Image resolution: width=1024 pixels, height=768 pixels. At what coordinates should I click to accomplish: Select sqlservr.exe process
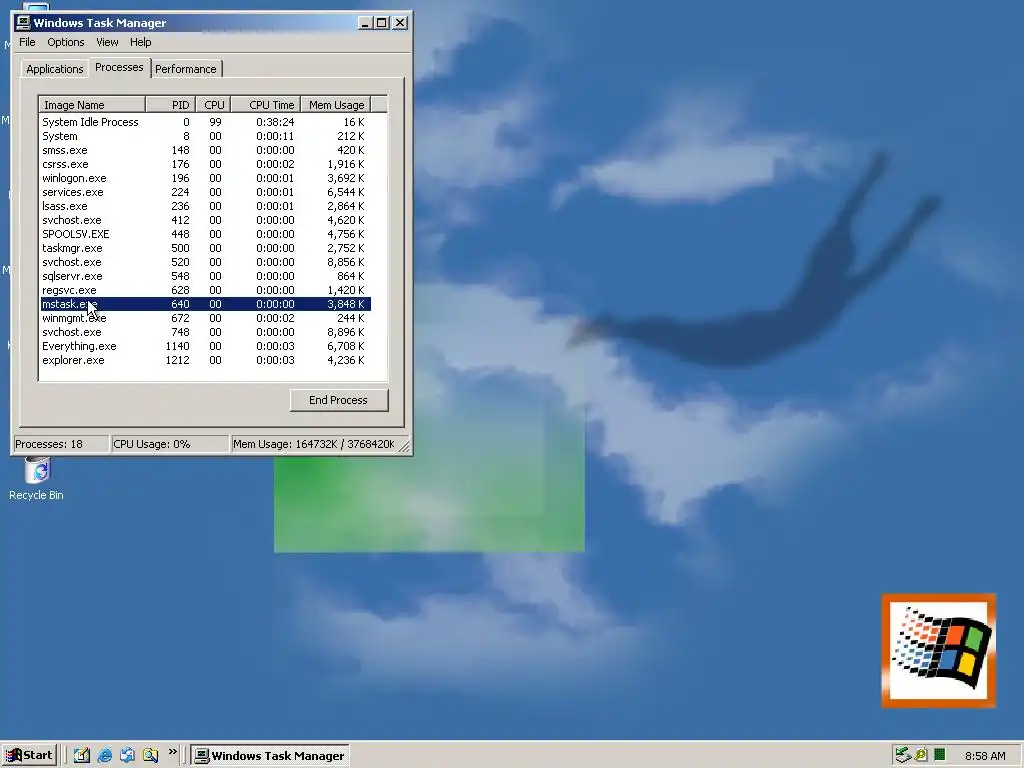click(205, 276)
